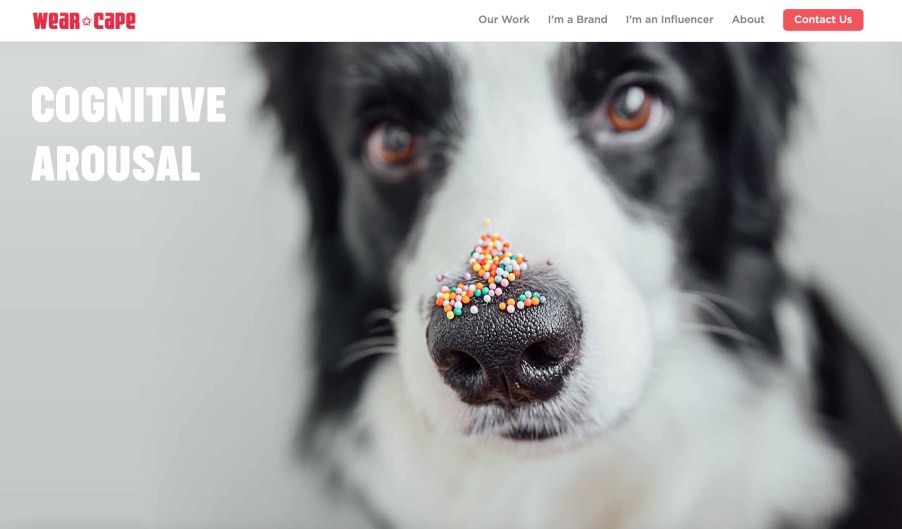Go to the I'm a Brand page
The image size is (902, 529).
tap(577, 20)
